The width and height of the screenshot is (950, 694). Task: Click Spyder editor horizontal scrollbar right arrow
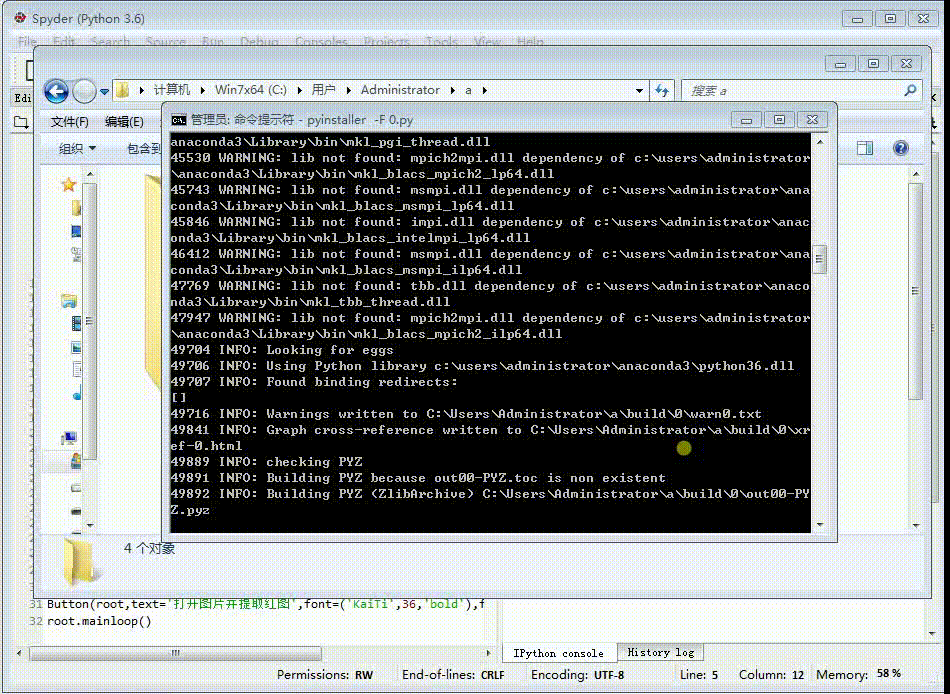(488, 653)
